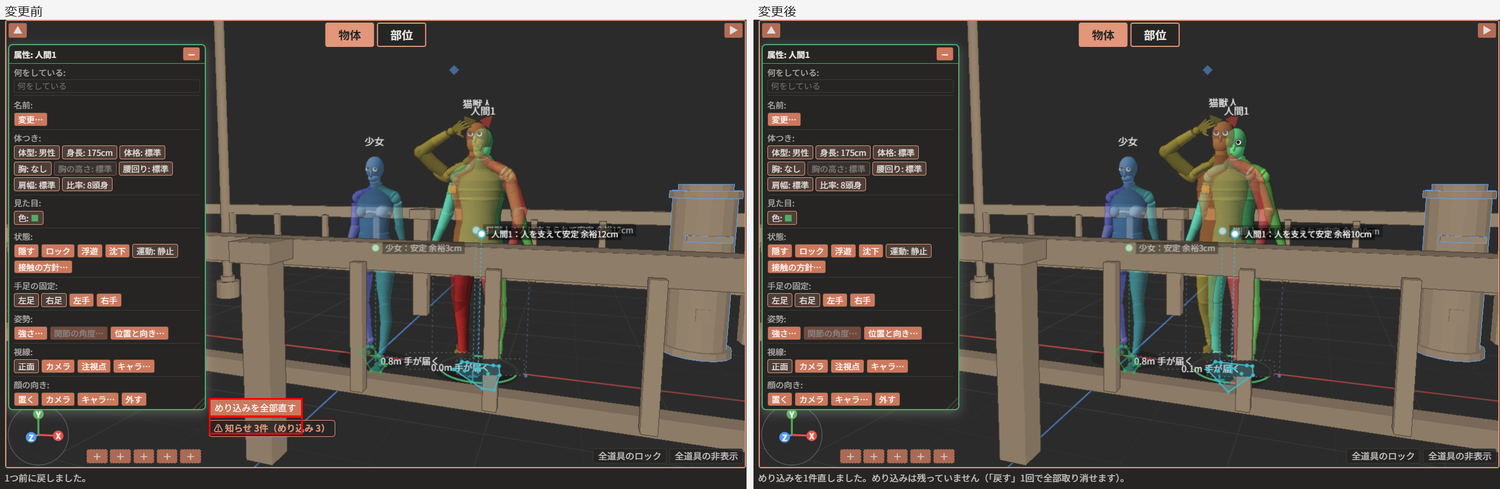This screenshot has width=1500, height=489.
Task: Open 身長: 175cm selector in 変更前 panel
Action: (x=89, y=153)
